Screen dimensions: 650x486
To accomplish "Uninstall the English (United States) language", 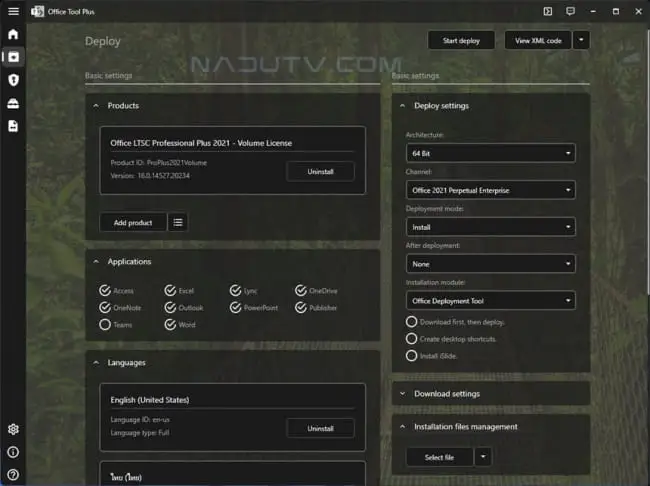I will 320,428.
